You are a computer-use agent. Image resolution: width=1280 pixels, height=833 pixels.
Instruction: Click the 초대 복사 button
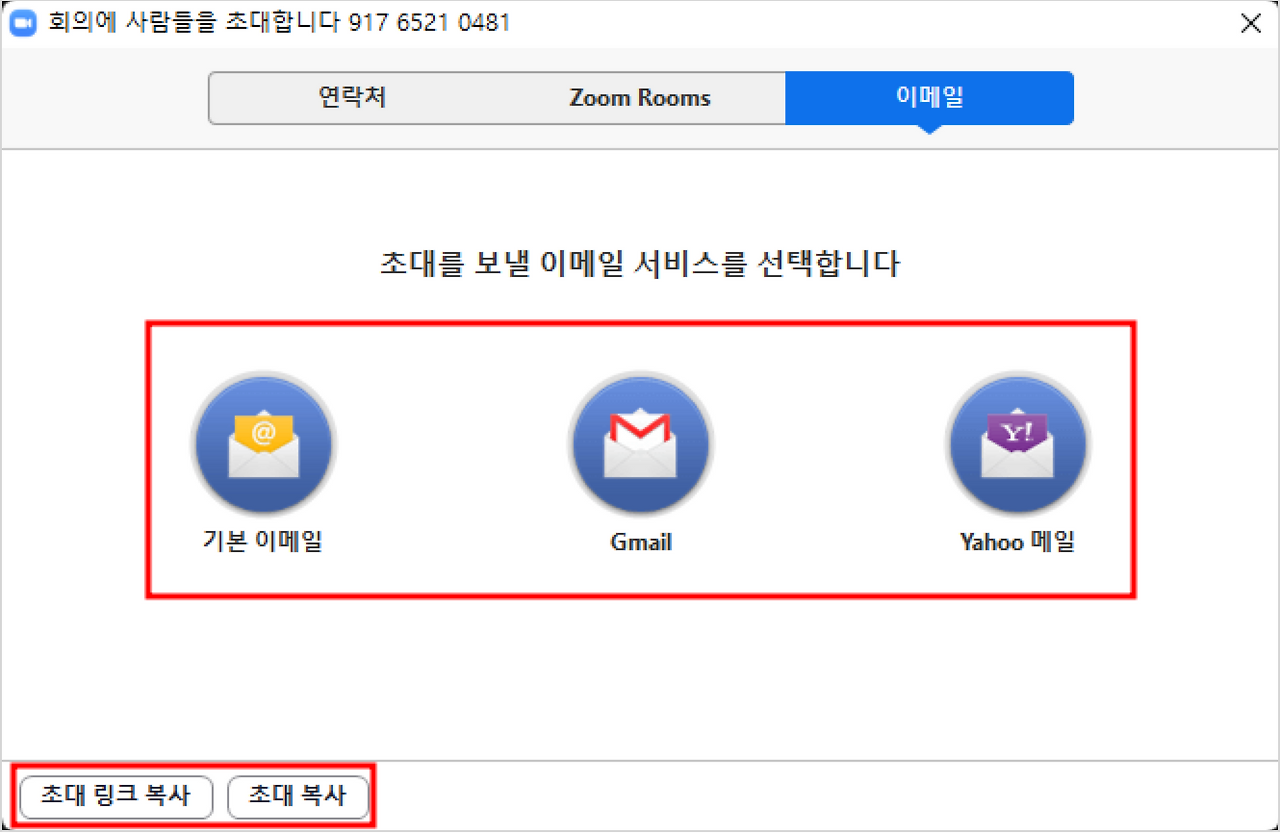point(298,796)
